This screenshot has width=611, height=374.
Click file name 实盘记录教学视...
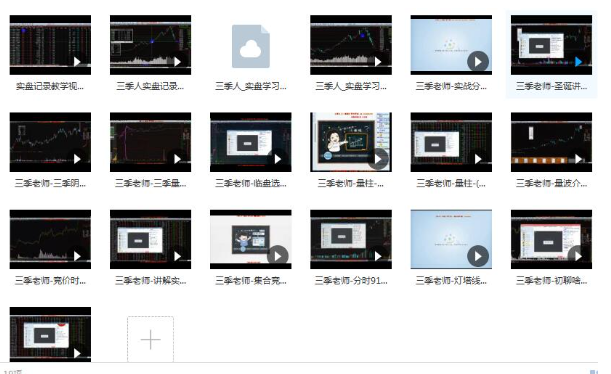coord(50,86)
